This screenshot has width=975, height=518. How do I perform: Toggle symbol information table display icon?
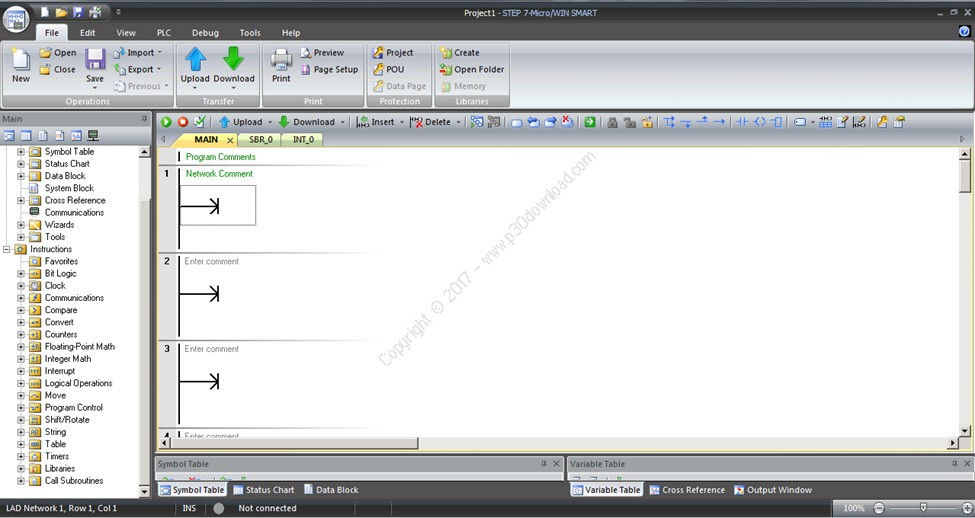click(825, 122)
